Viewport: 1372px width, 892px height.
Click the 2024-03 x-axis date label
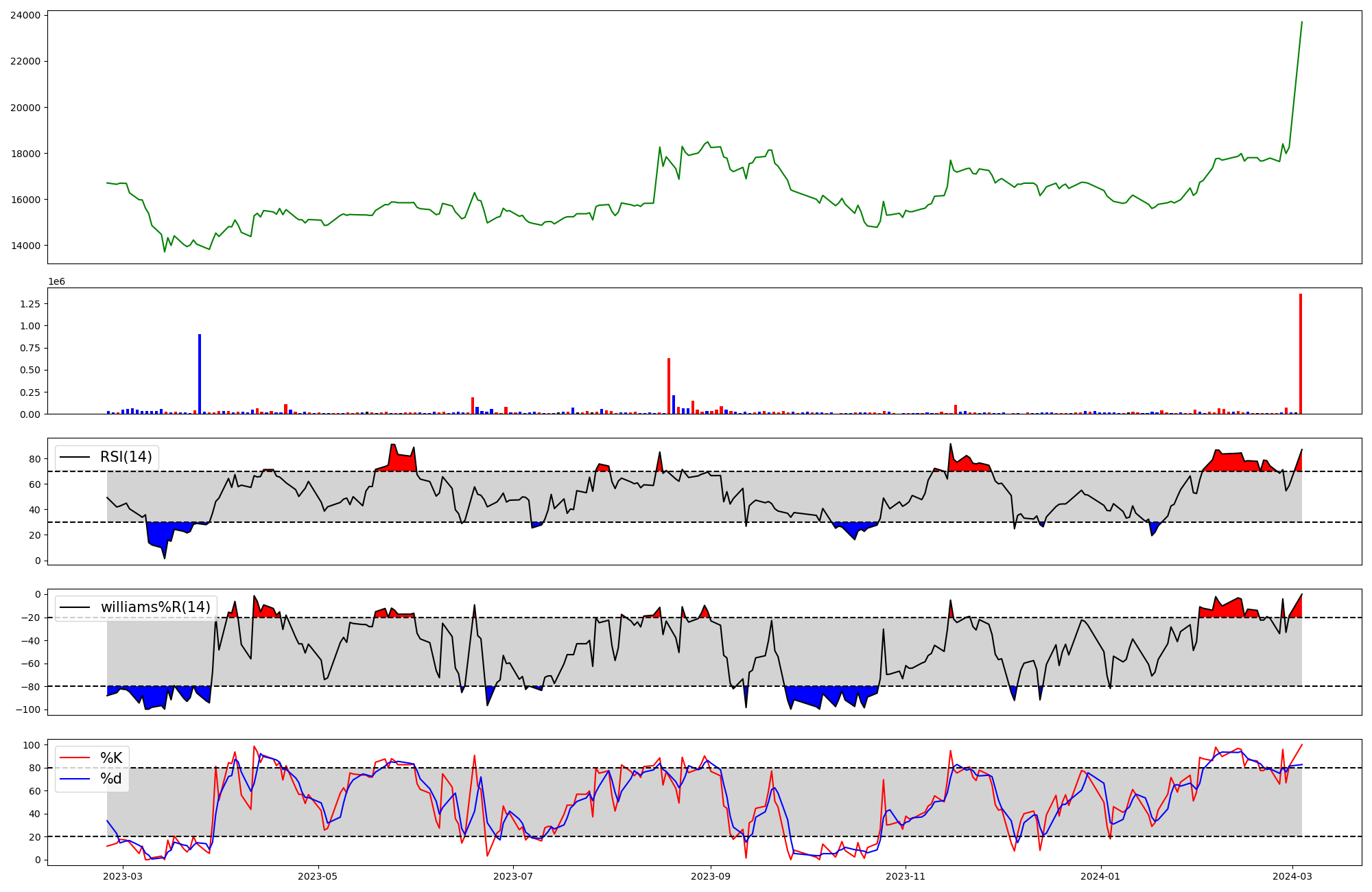tap(1293, 876)
